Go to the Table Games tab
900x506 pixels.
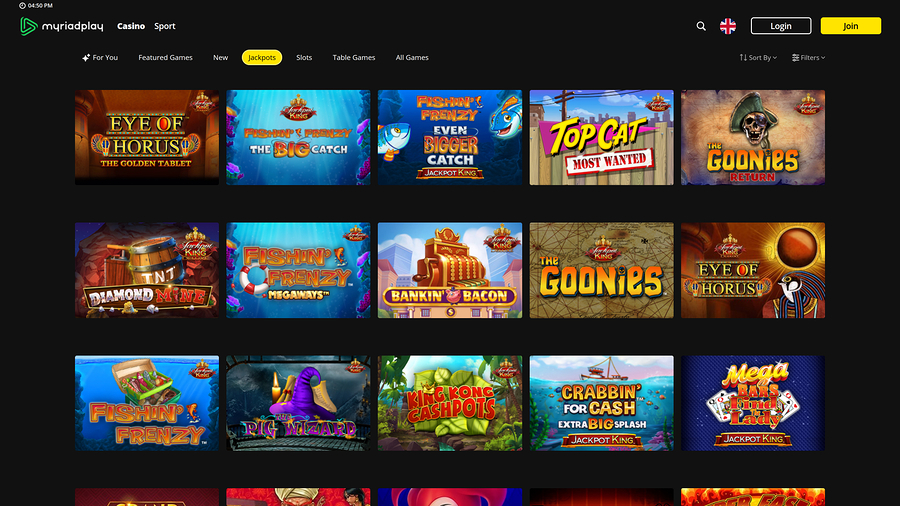[354, 57]
